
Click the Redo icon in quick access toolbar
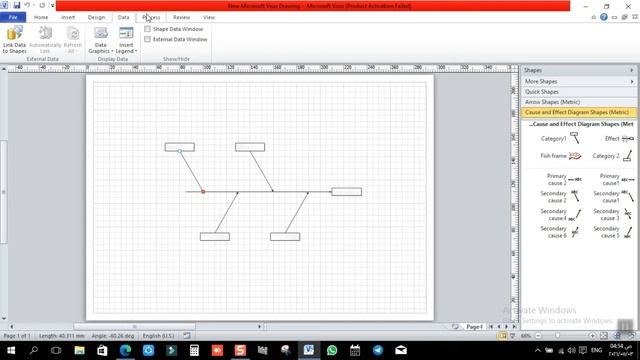[42, 5]
